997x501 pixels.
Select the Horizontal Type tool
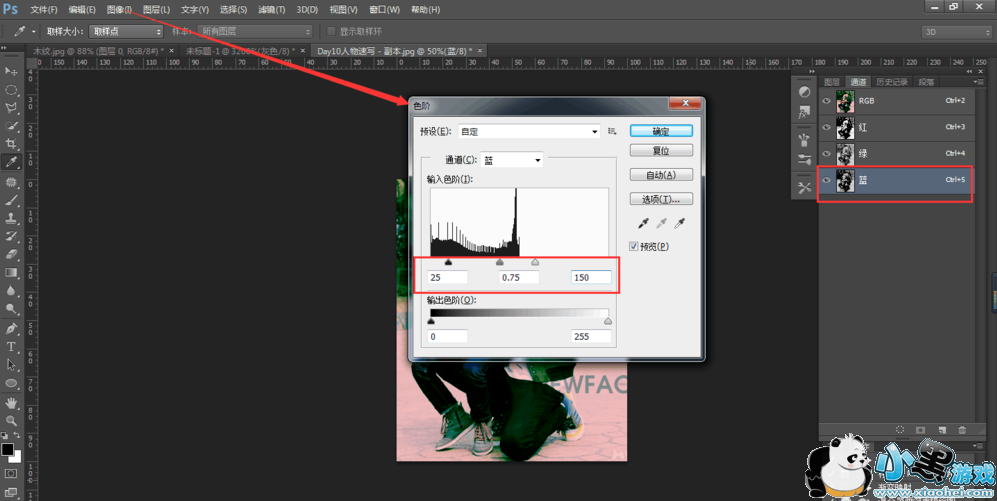click(11, 347)
